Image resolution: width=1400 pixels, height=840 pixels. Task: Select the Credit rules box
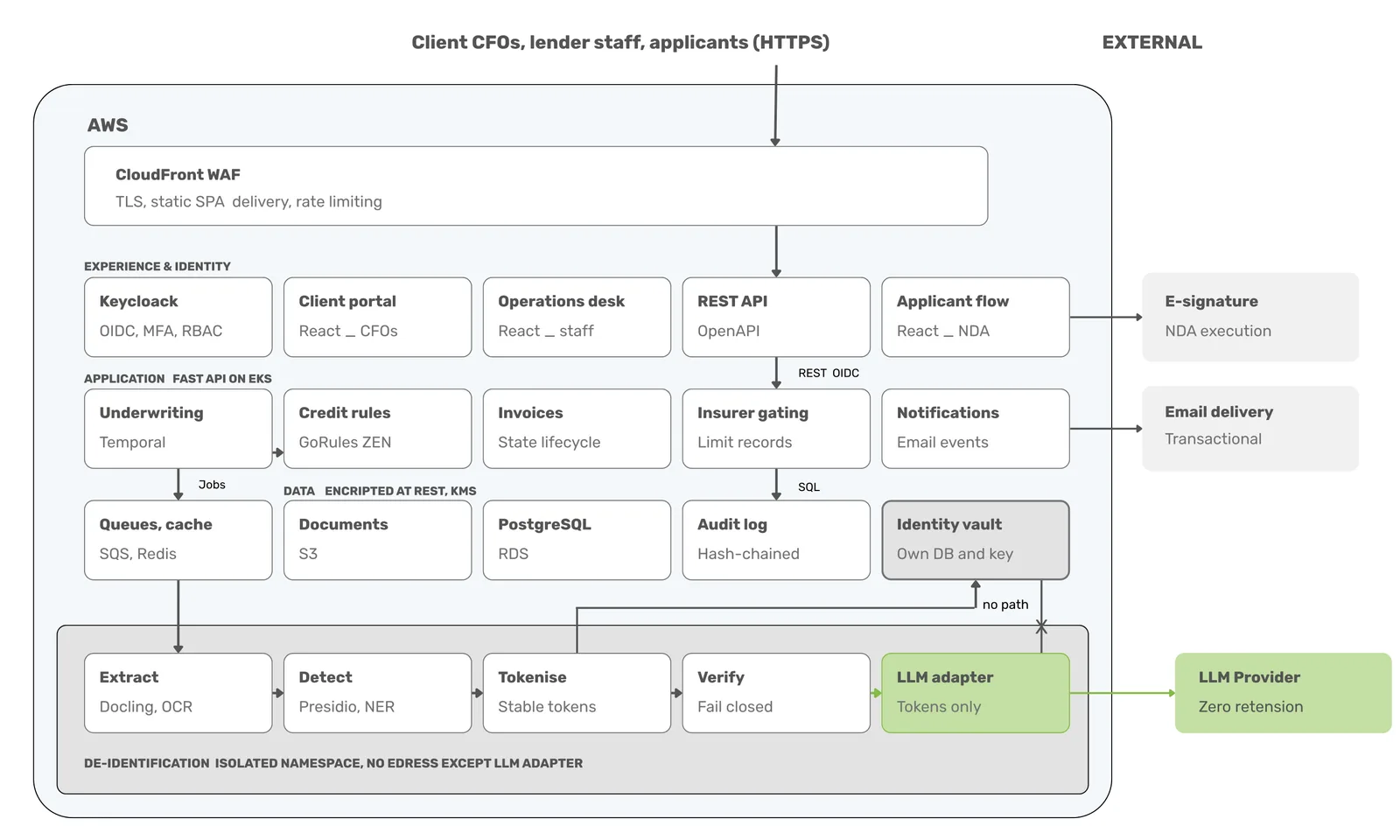(x=377, y=429)
